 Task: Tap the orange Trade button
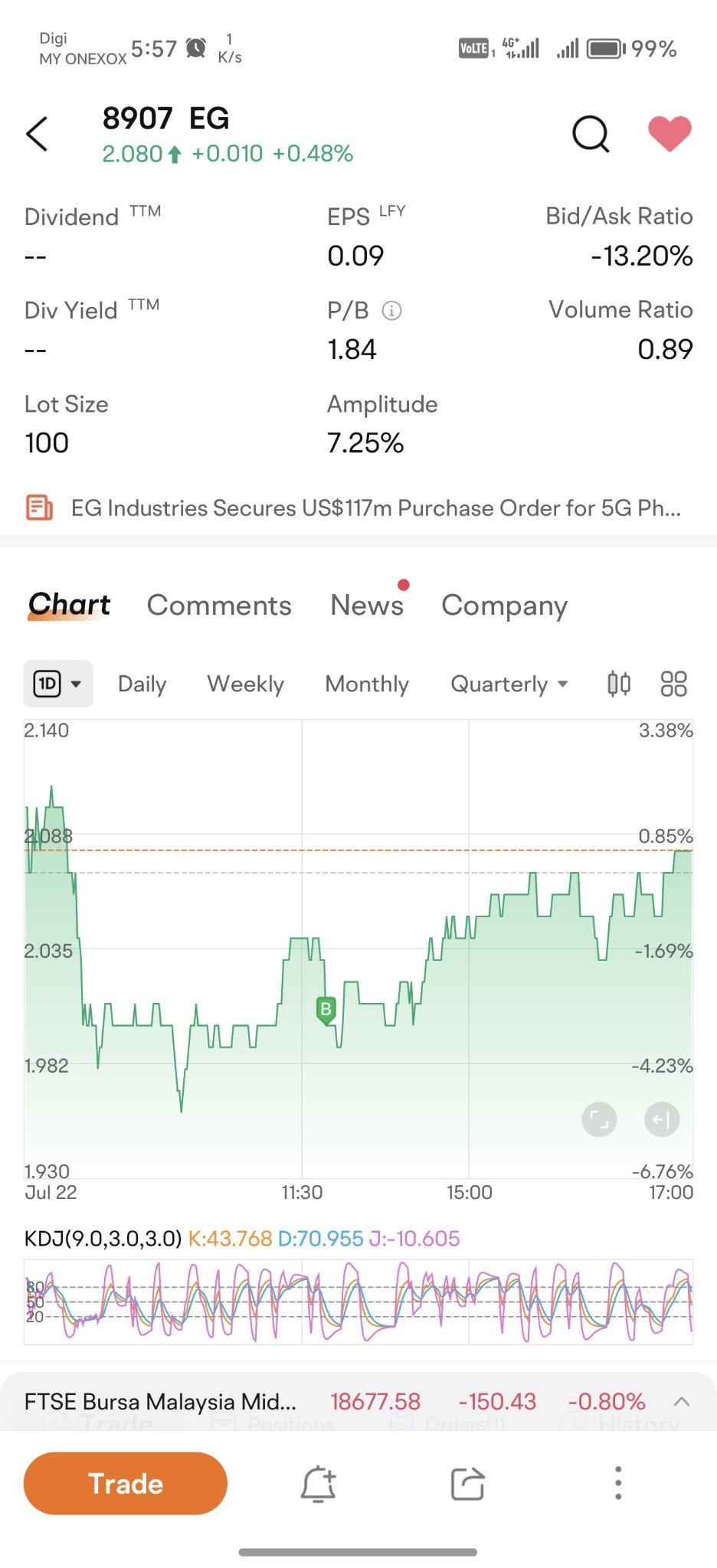126,1483
